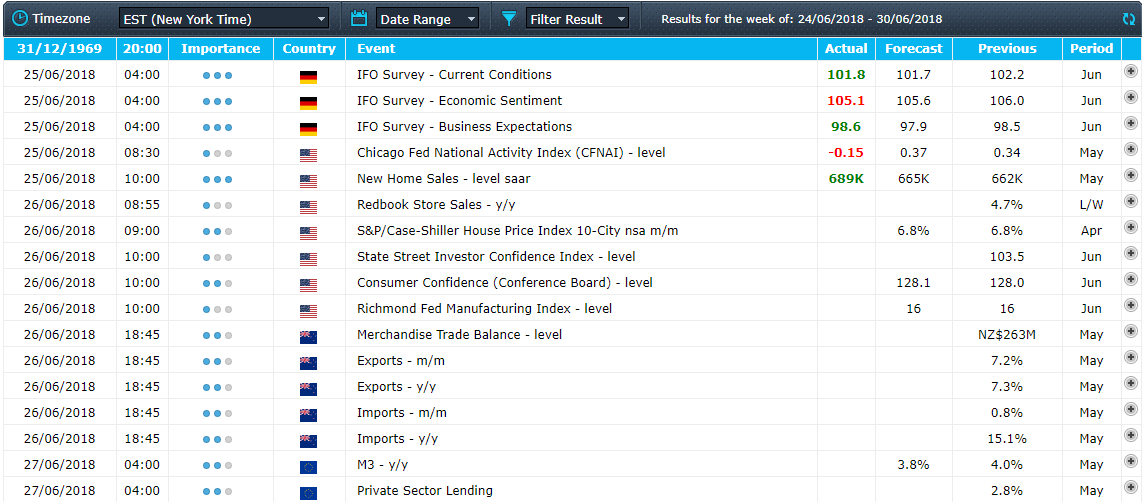Click the actual value 689K

click(846, 179)
